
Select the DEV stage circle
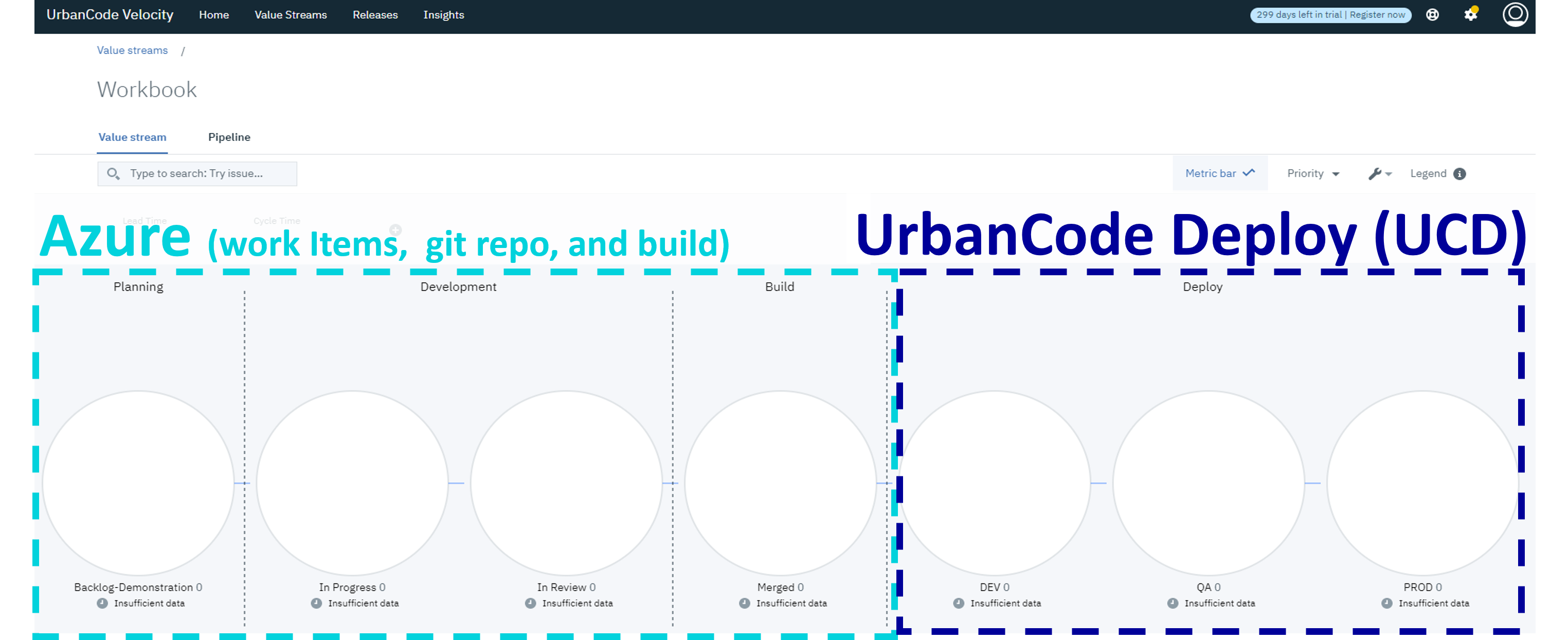tap(995, 483)
